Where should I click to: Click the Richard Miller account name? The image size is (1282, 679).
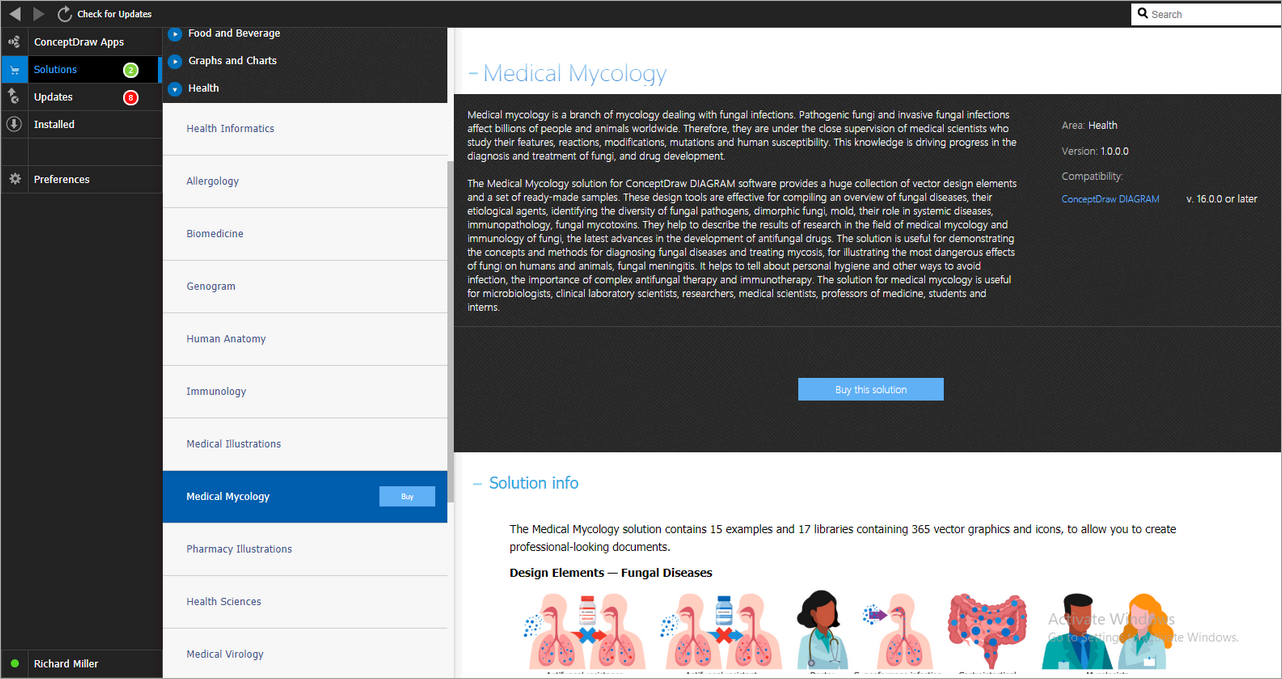66,664
